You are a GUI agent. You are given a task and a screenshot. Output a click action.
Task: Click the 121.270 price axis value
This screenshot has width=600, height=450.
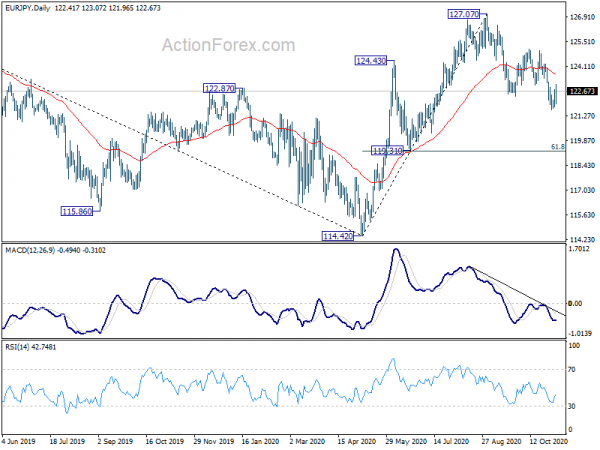click(x=582, y=116)
